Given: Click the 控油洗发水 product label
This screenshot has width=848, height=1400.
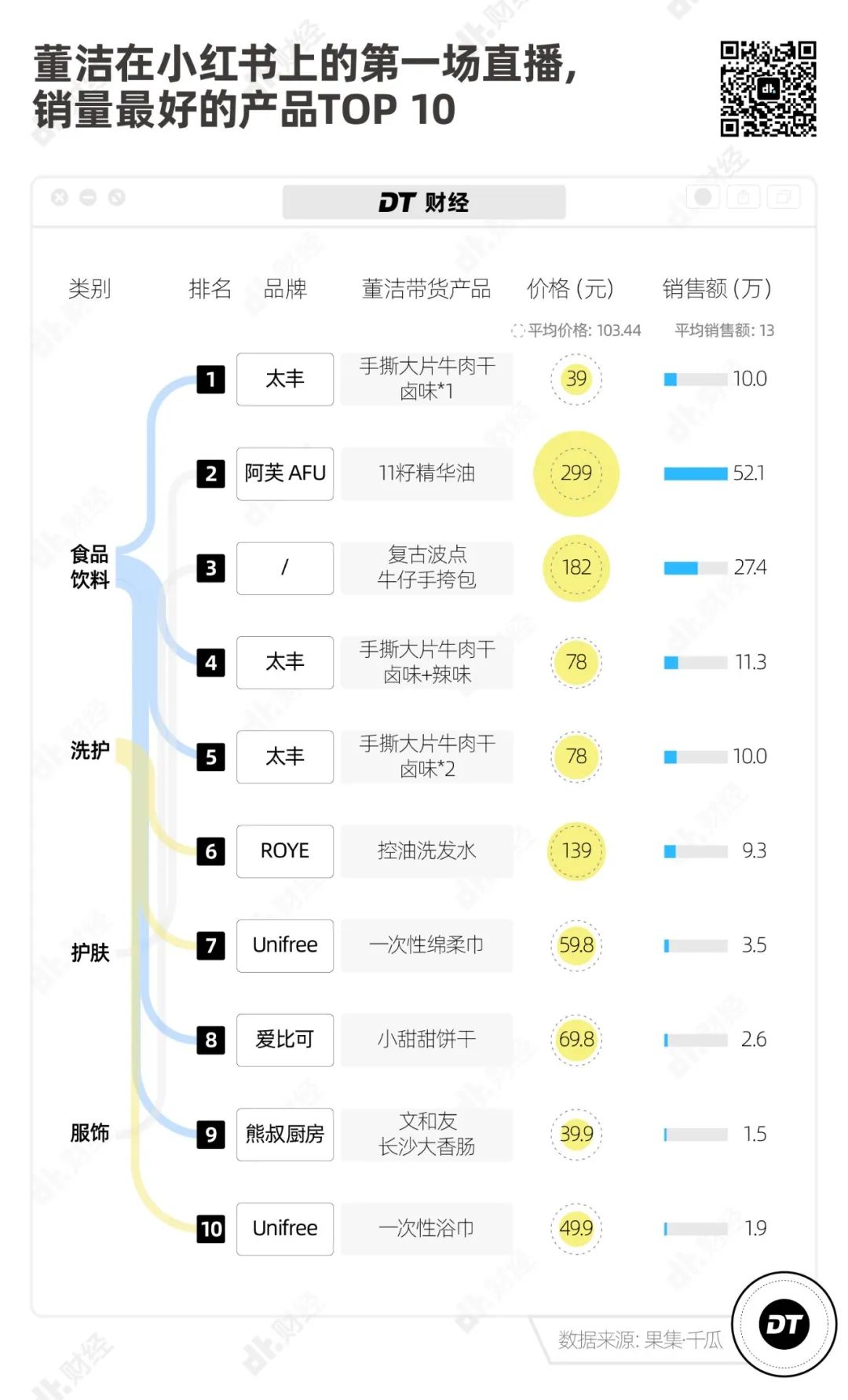Looking at the screenshot, I should tap(427, 851).
